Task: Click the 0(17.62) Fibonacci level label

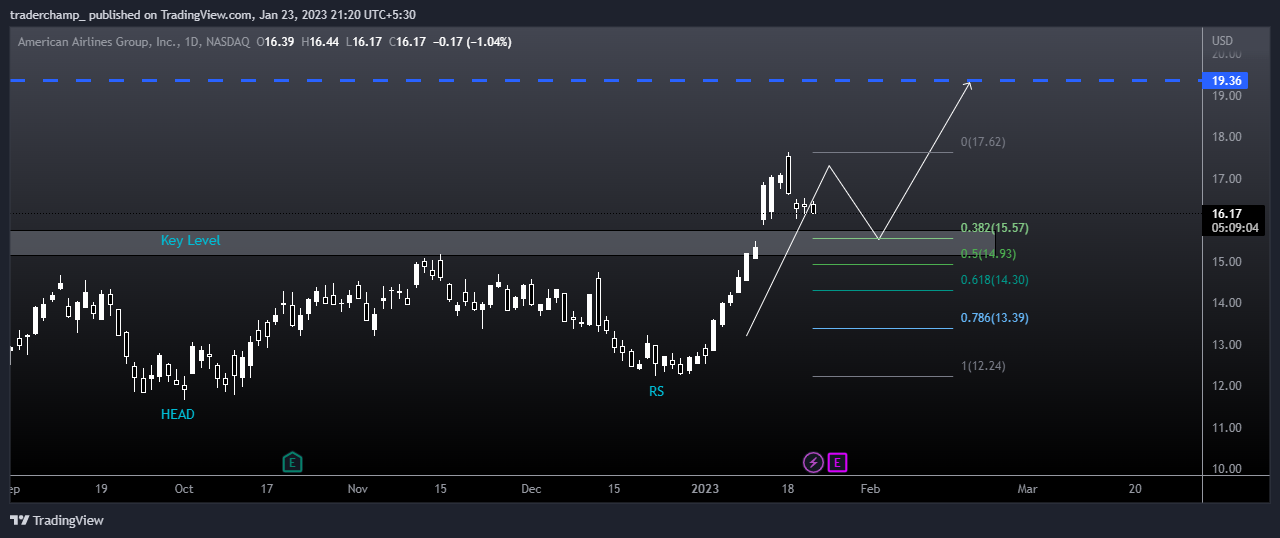Action: click(x=983, y=142)
